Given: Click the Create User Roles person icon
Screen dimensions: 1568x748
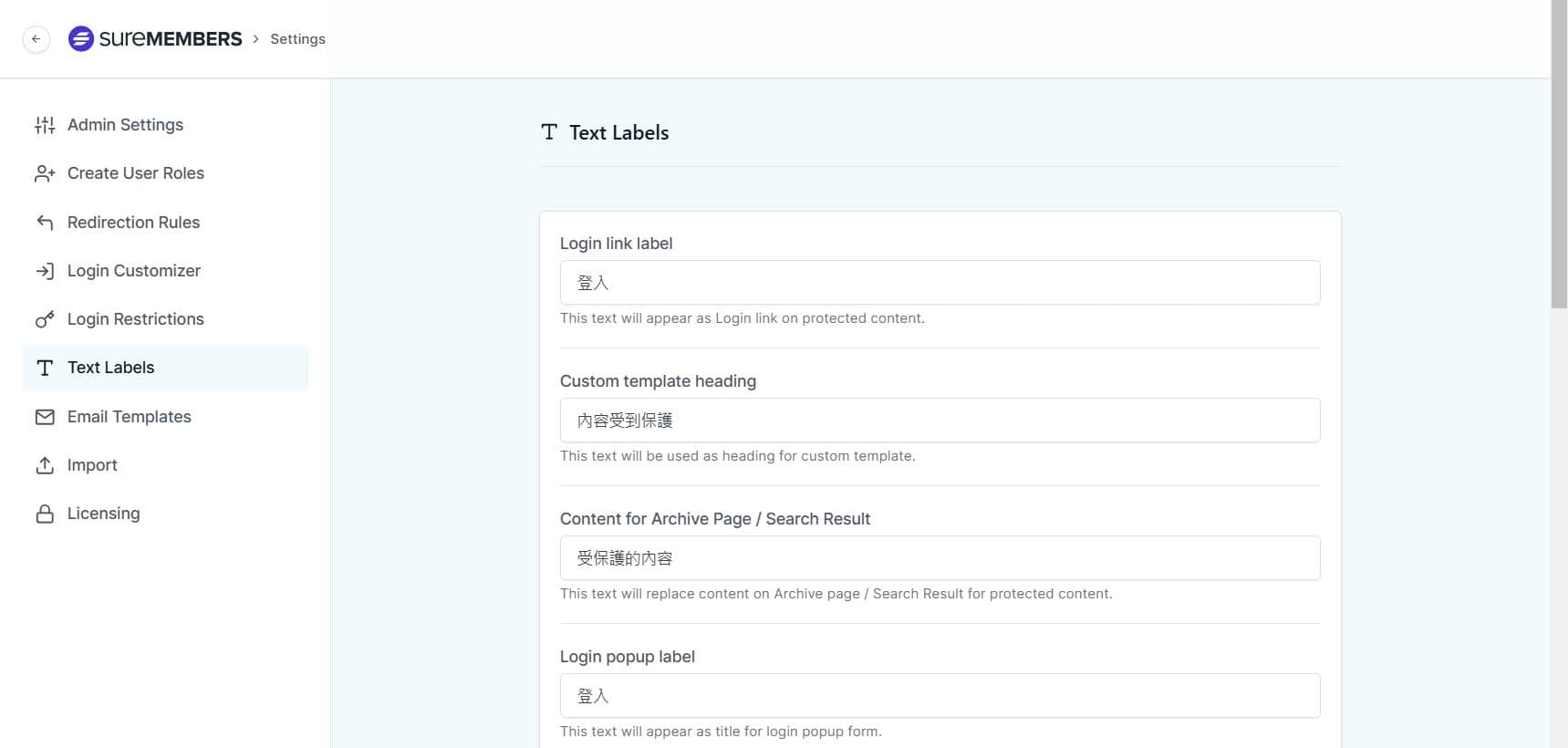Looking at the screenshot, I should (x=45, y=173).
